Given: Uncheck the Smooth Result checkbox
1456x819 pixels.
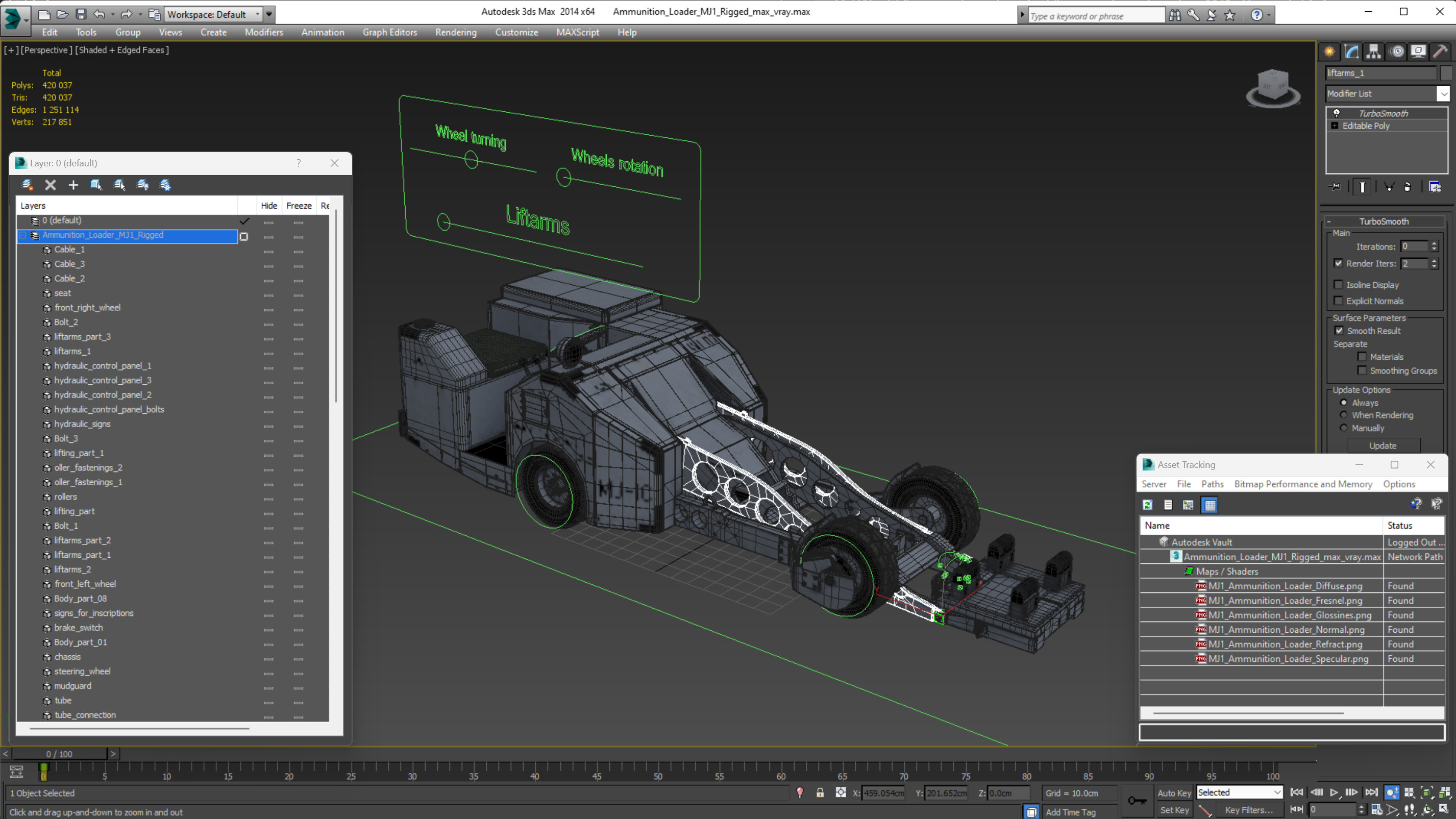Looking at the screenshot, I should click(1339, 331).
